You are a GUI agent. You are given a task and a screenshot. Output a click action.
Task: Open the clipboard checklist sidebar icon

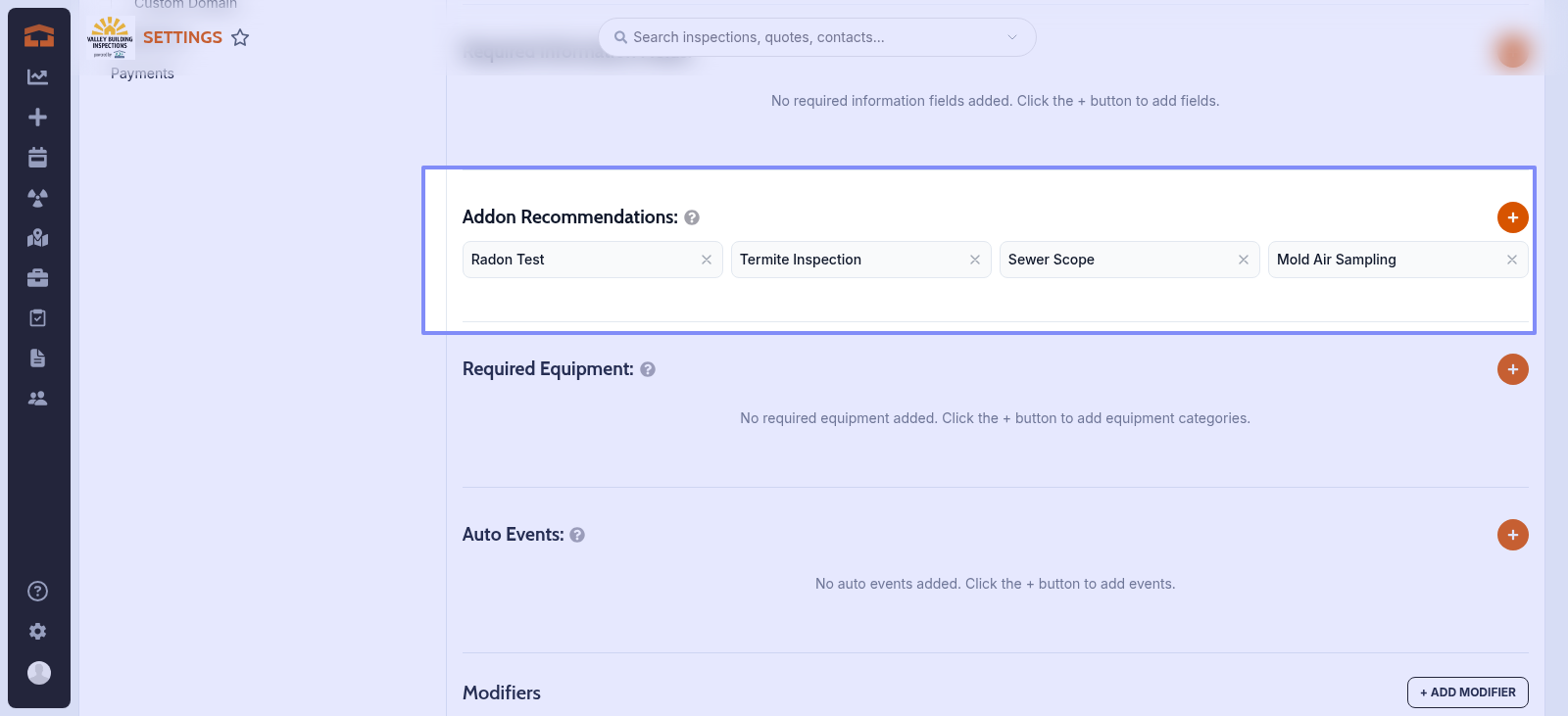click(x=38, y=318)
